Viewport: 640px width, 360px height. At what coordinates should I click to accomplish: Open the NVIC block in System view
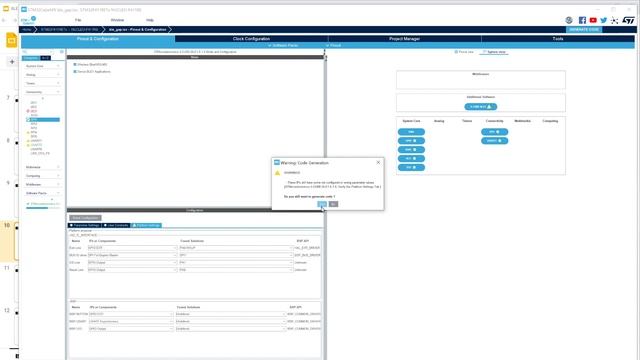coord(411,150)
